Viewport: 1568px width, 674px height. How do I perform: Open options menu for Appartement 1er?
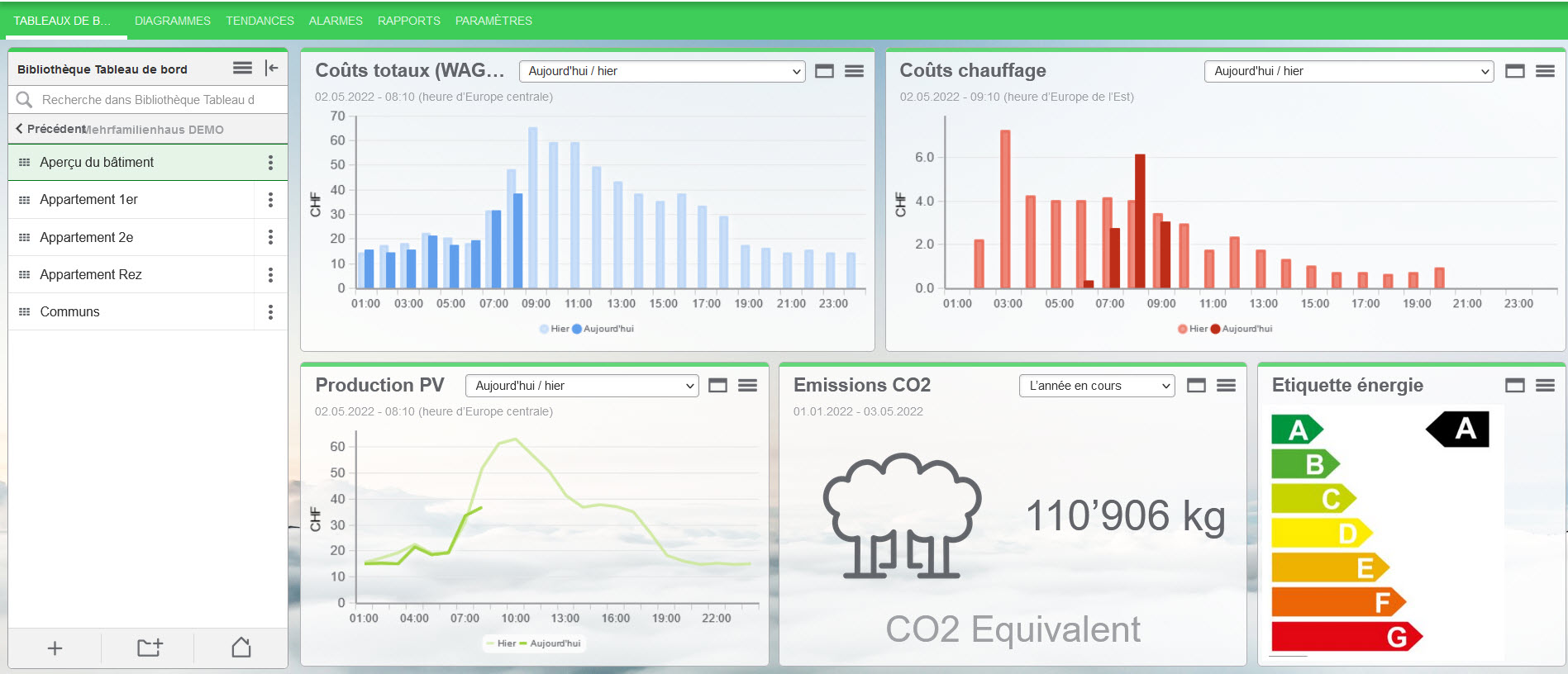coord(270,200)
